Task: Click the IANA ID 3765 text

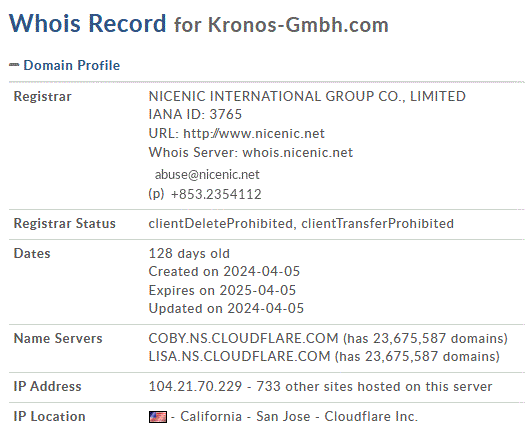Action: (x=195, y=114)
